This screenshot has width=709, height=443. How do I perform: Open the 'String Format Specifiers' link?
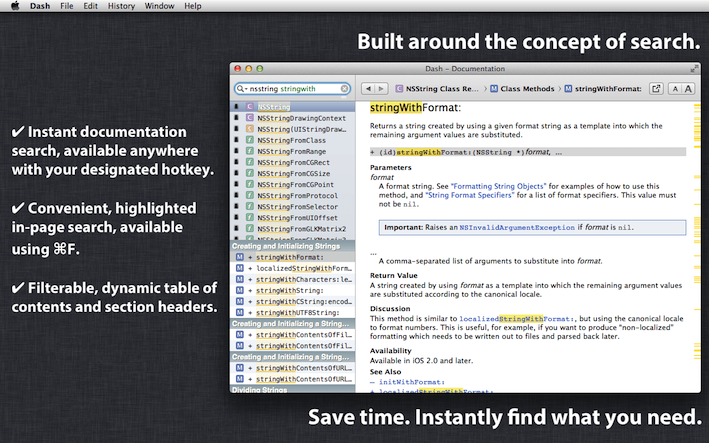point(469,195)
